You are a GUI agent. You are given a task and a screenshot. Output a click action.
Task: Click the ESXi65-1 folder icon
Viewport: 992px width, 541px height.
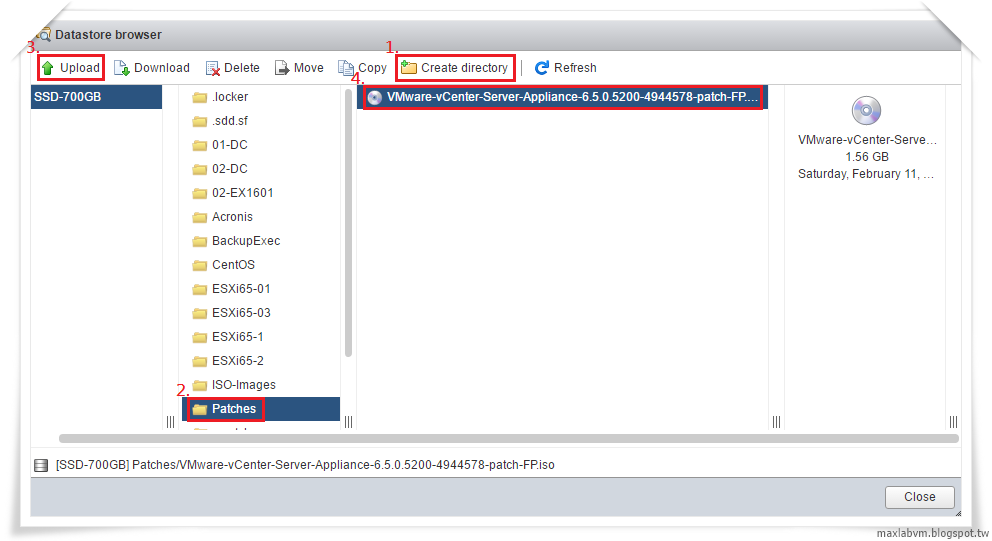click(x=199, y=338)
